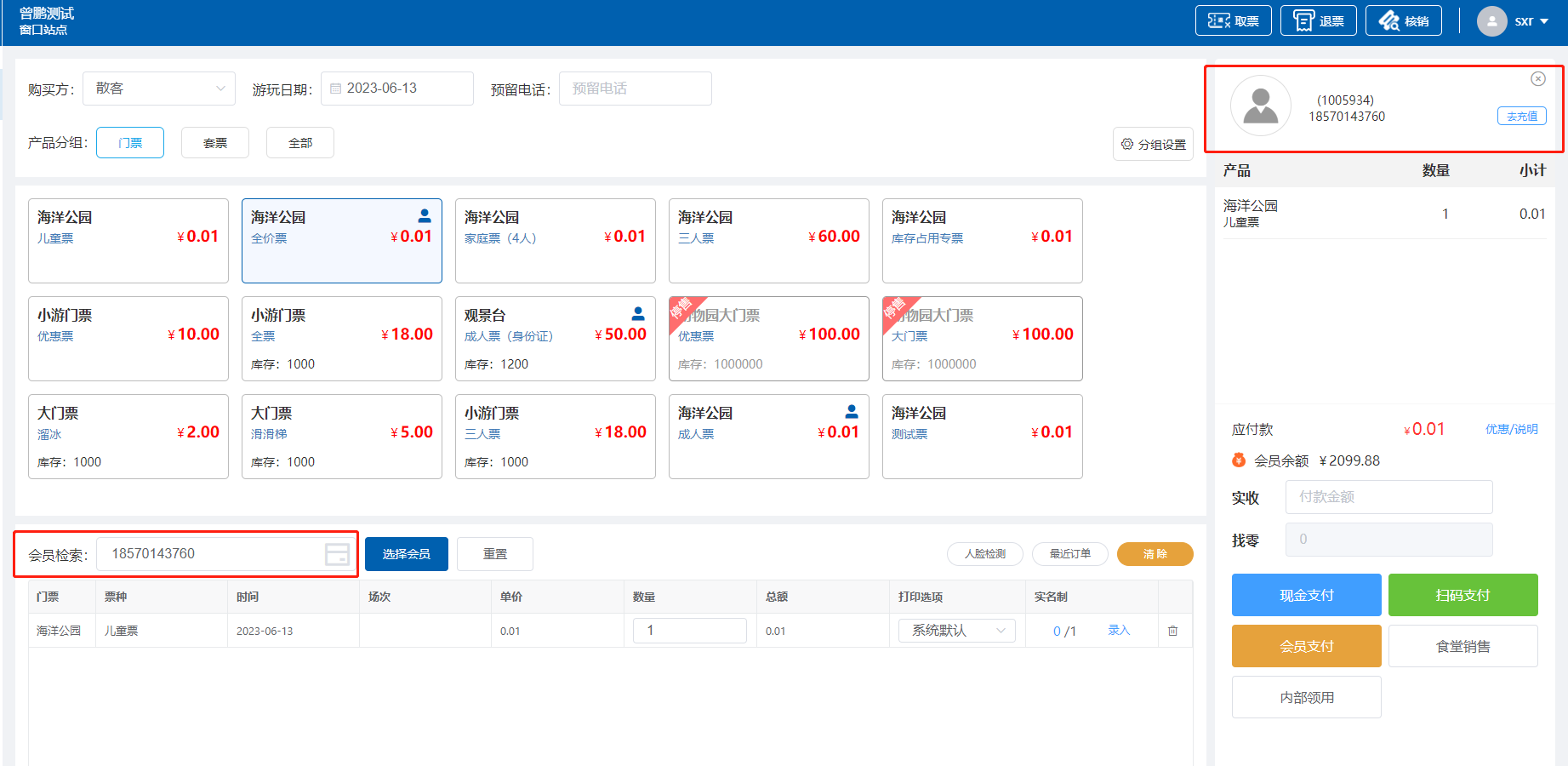
Task: Click the member avatar image
Action: 1260,106
